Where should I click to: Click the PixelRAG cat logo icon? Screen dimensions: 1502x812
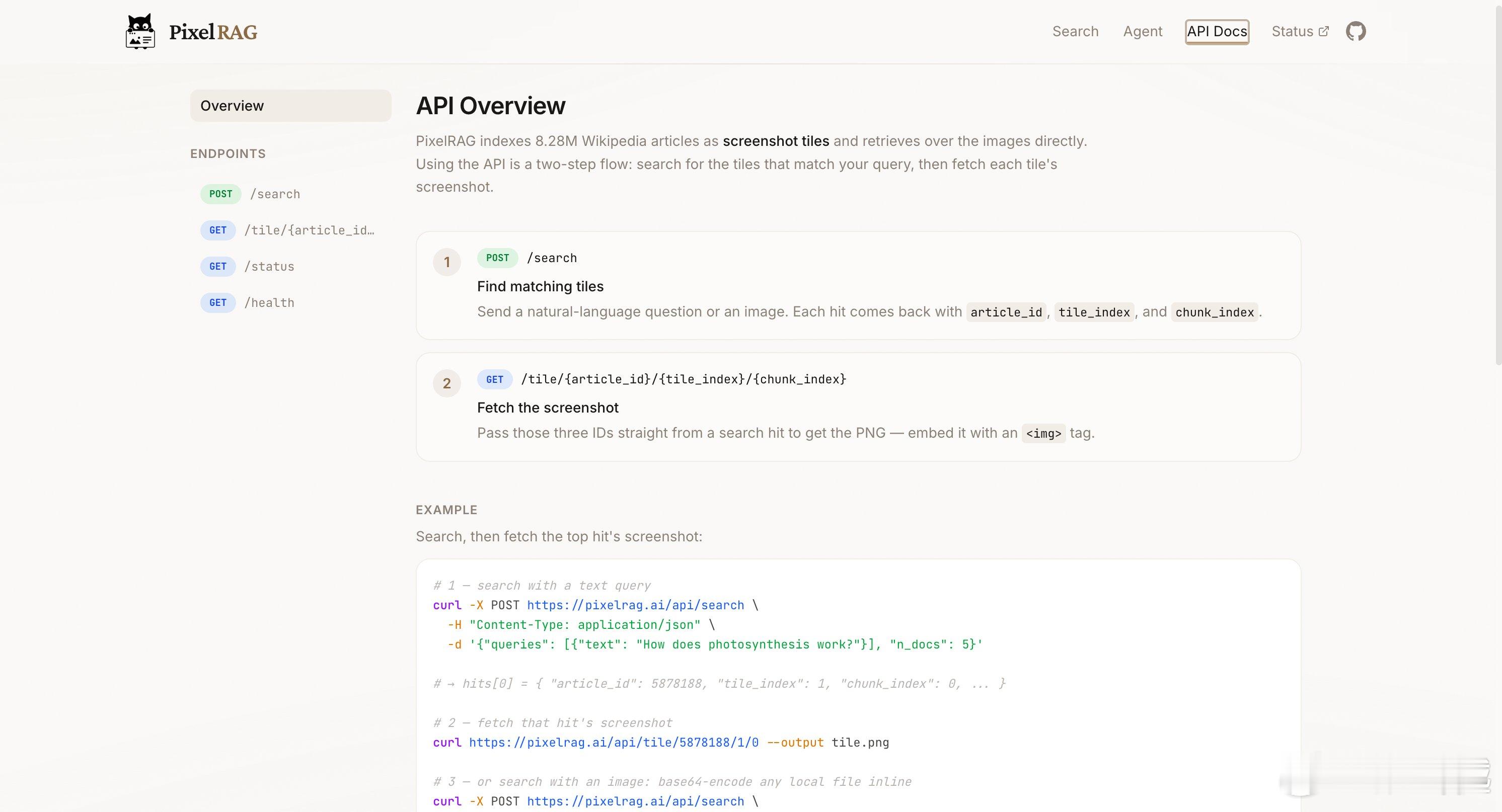pyautogui.click(x=140, y=32)
